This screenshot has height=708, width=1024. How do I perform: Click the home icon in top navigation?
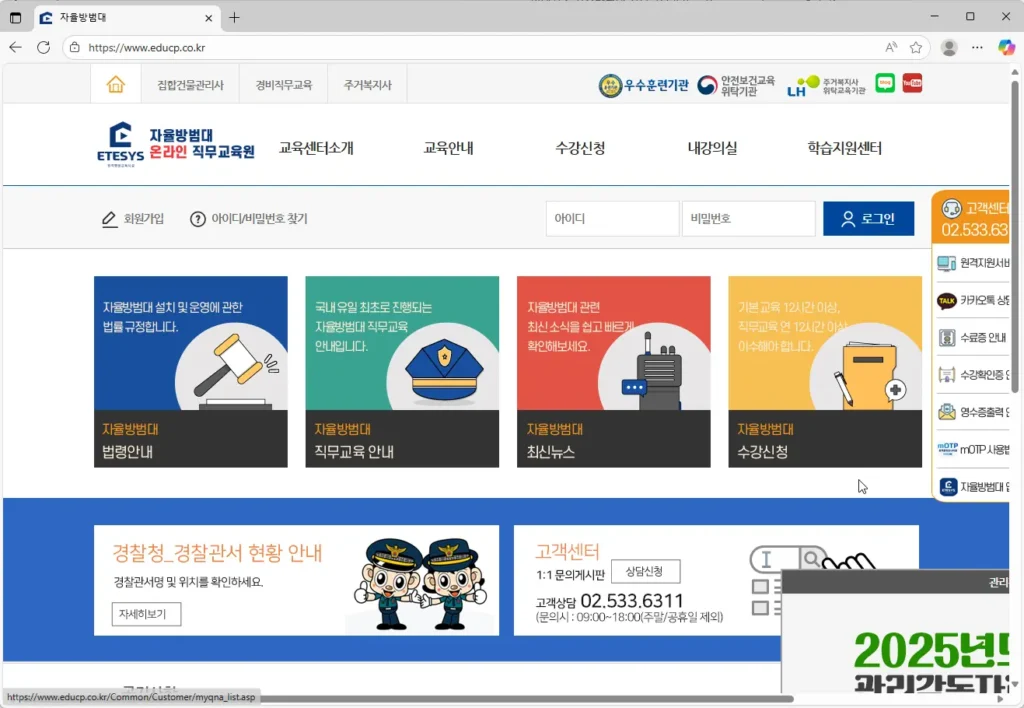[116, 85]
